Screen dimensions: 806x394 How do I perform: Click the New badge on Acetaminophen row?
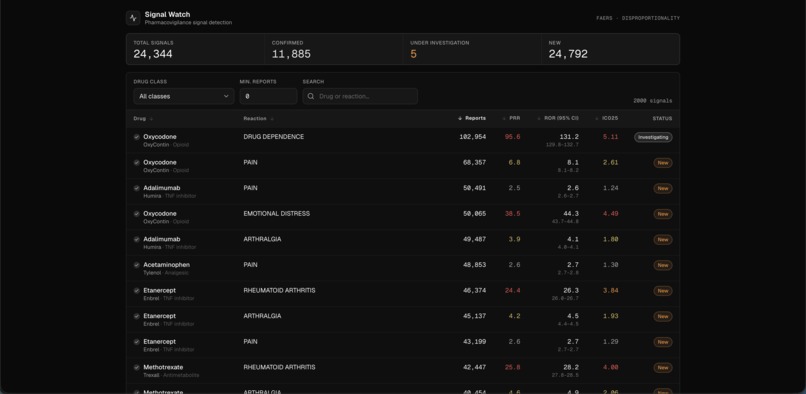[663, 265]
